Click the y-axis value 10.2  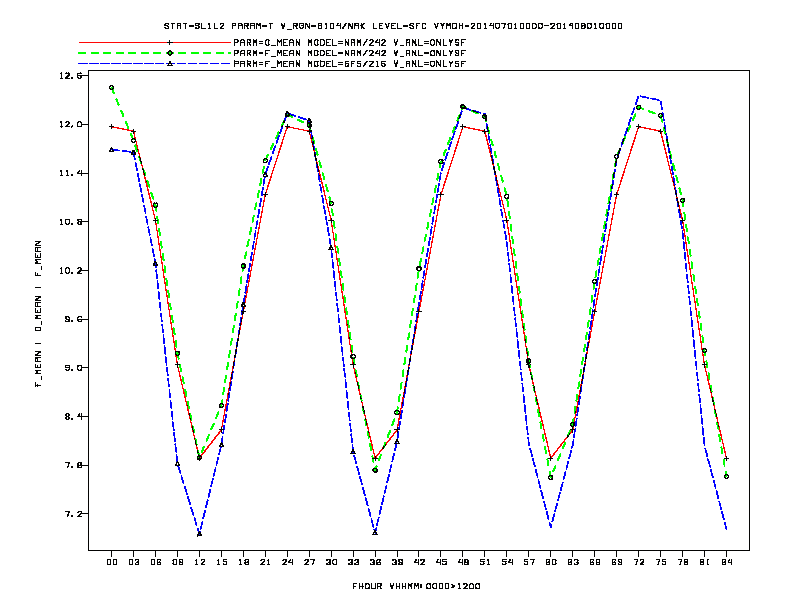(x=70, y=271)
